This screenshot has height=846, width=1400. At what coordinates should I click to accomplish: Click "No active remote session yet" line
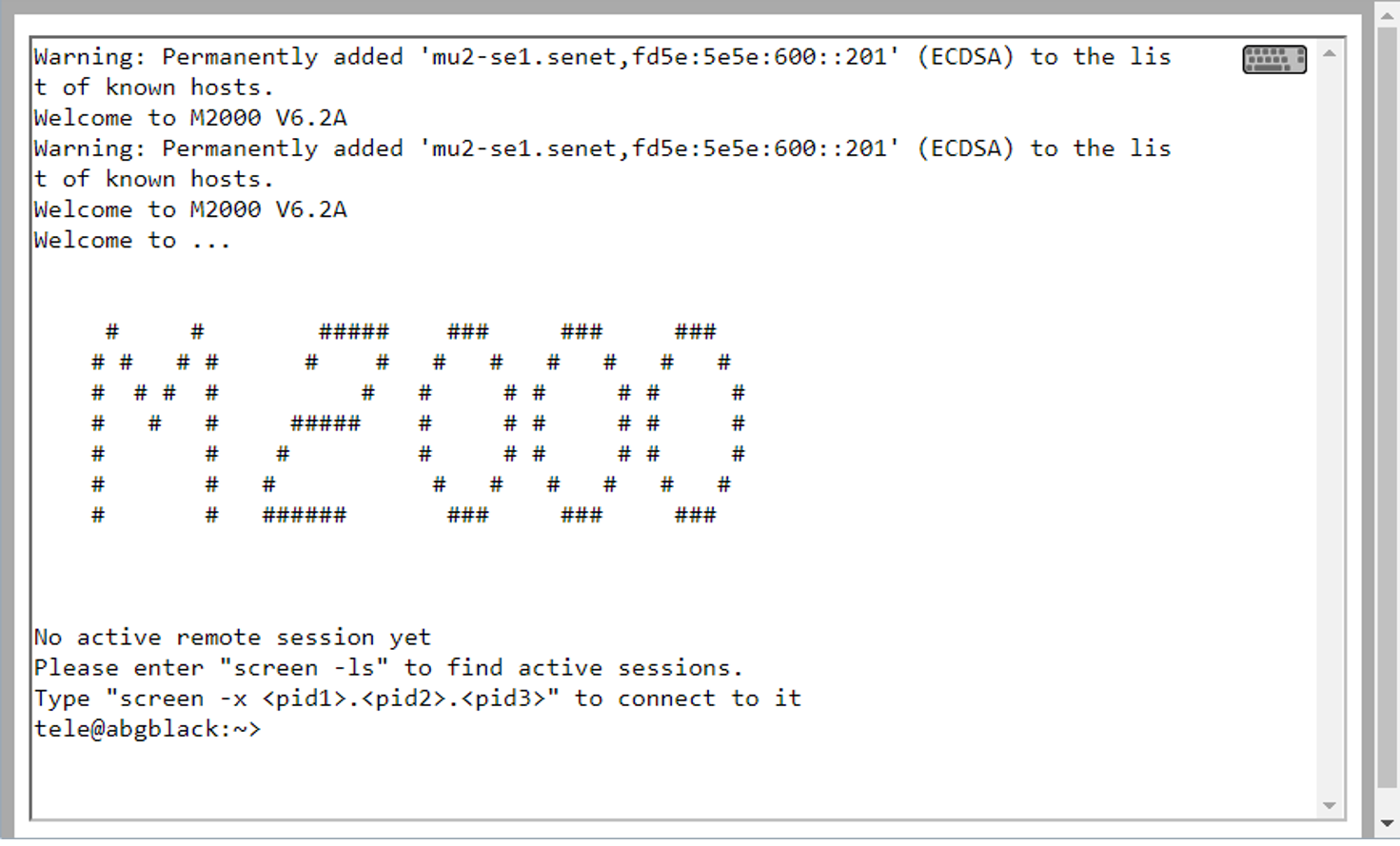point(232,638)
